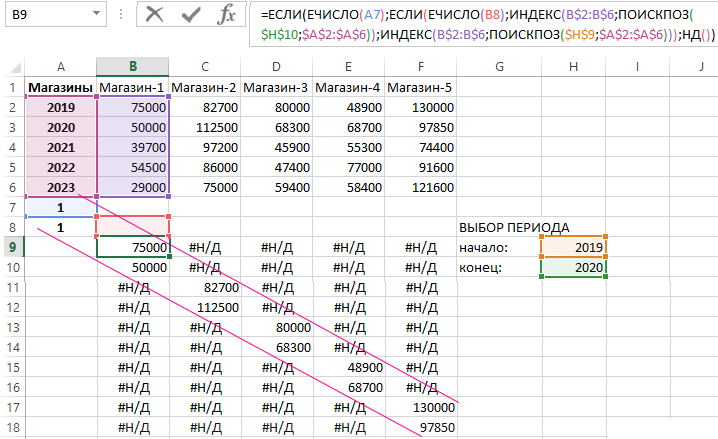Select cell containing 130000 in row 2
Screen dimensions: 718x439
[419, 107]
